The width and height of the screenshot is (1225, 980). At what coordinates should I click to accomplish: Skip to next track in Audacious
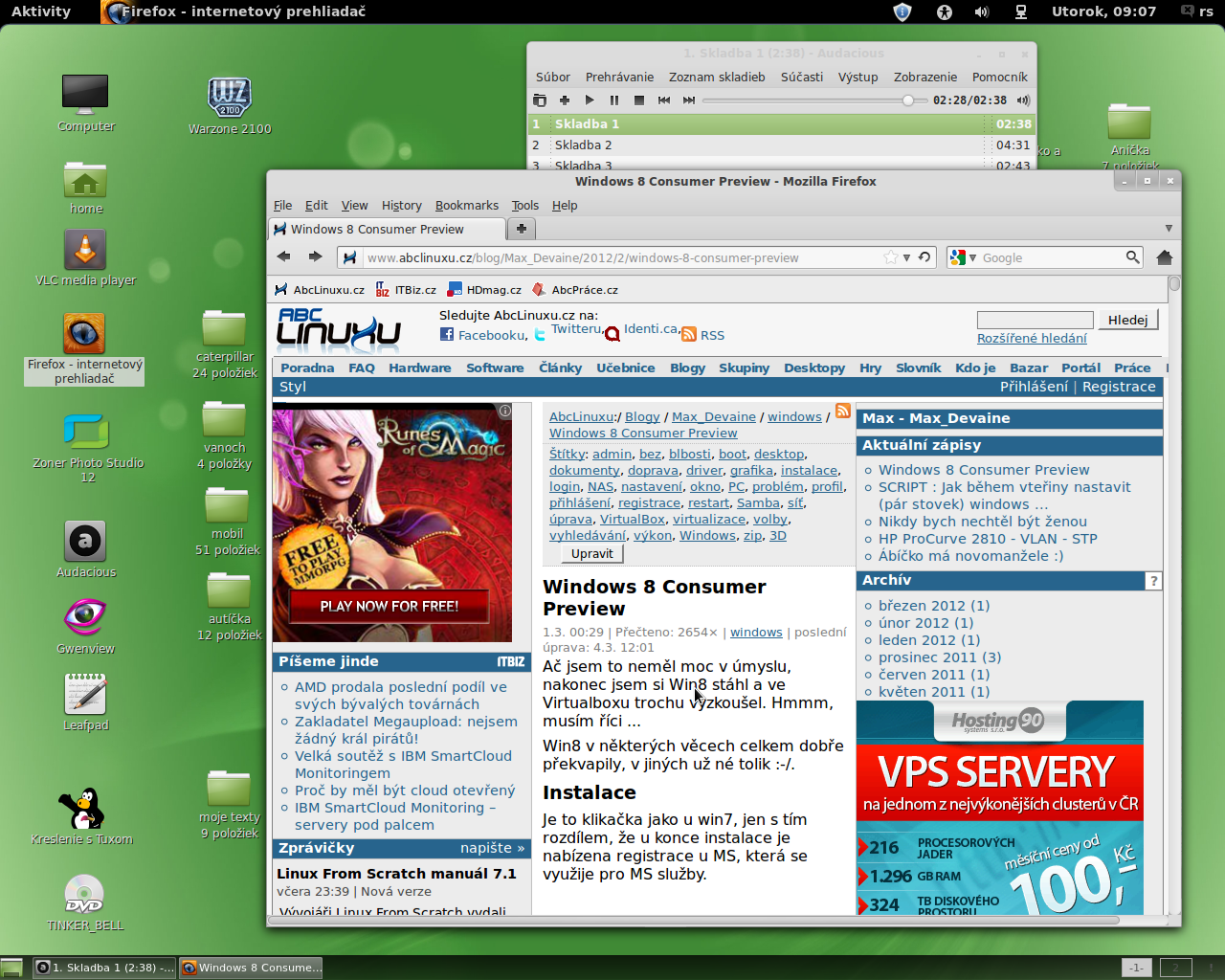689,100
